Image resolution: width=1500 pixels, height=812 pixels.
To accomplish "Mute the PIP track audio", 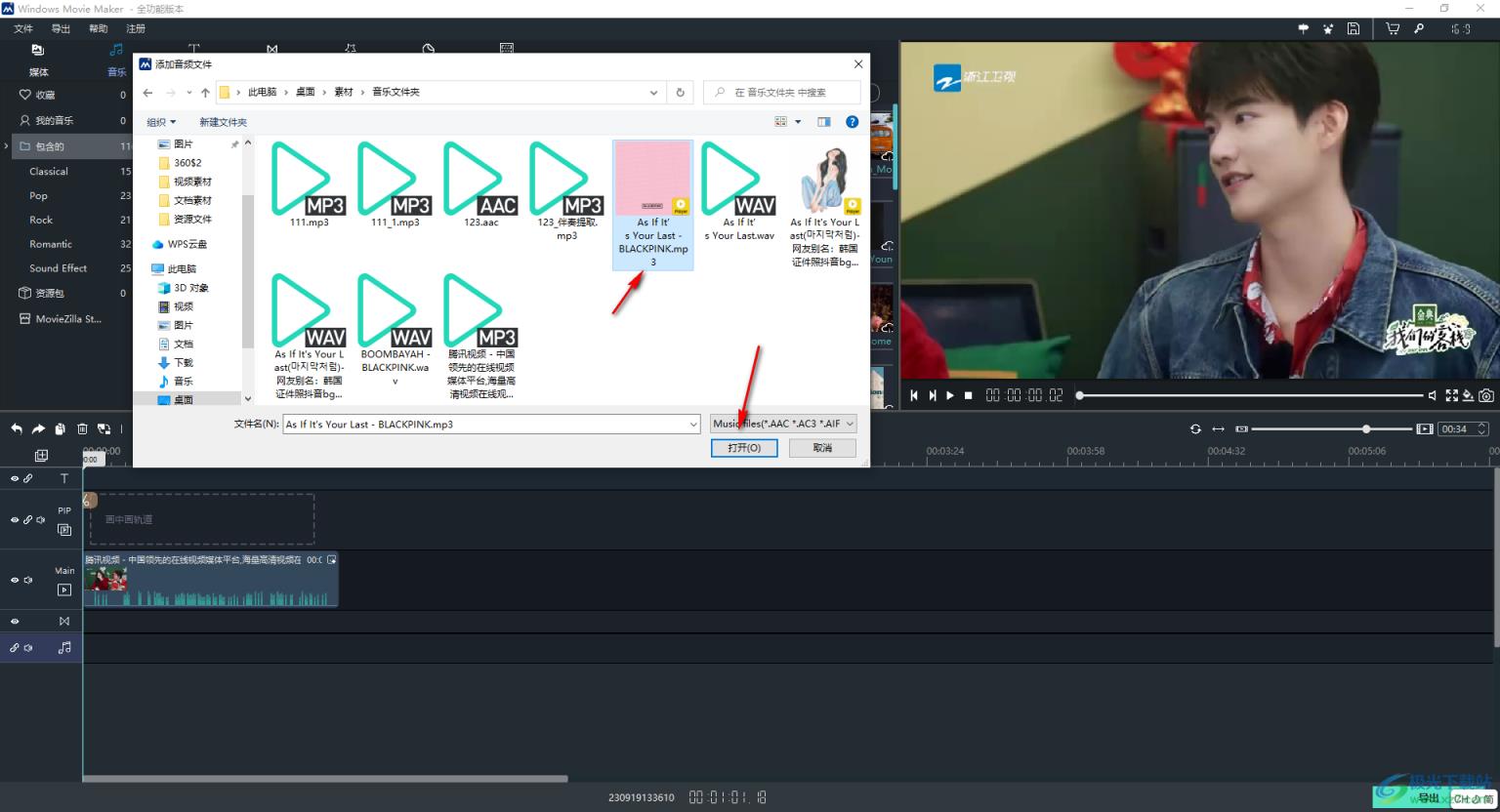I will pos(41,520).
